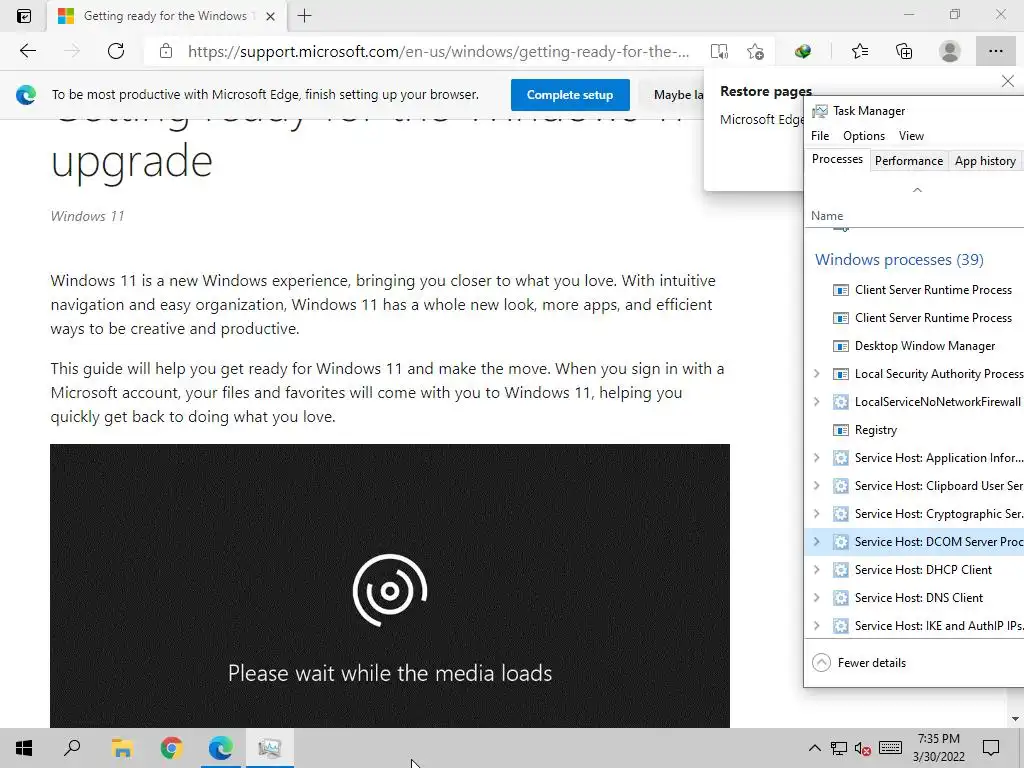
Task: View site lock information icon
Action: [x=166, y=51]
